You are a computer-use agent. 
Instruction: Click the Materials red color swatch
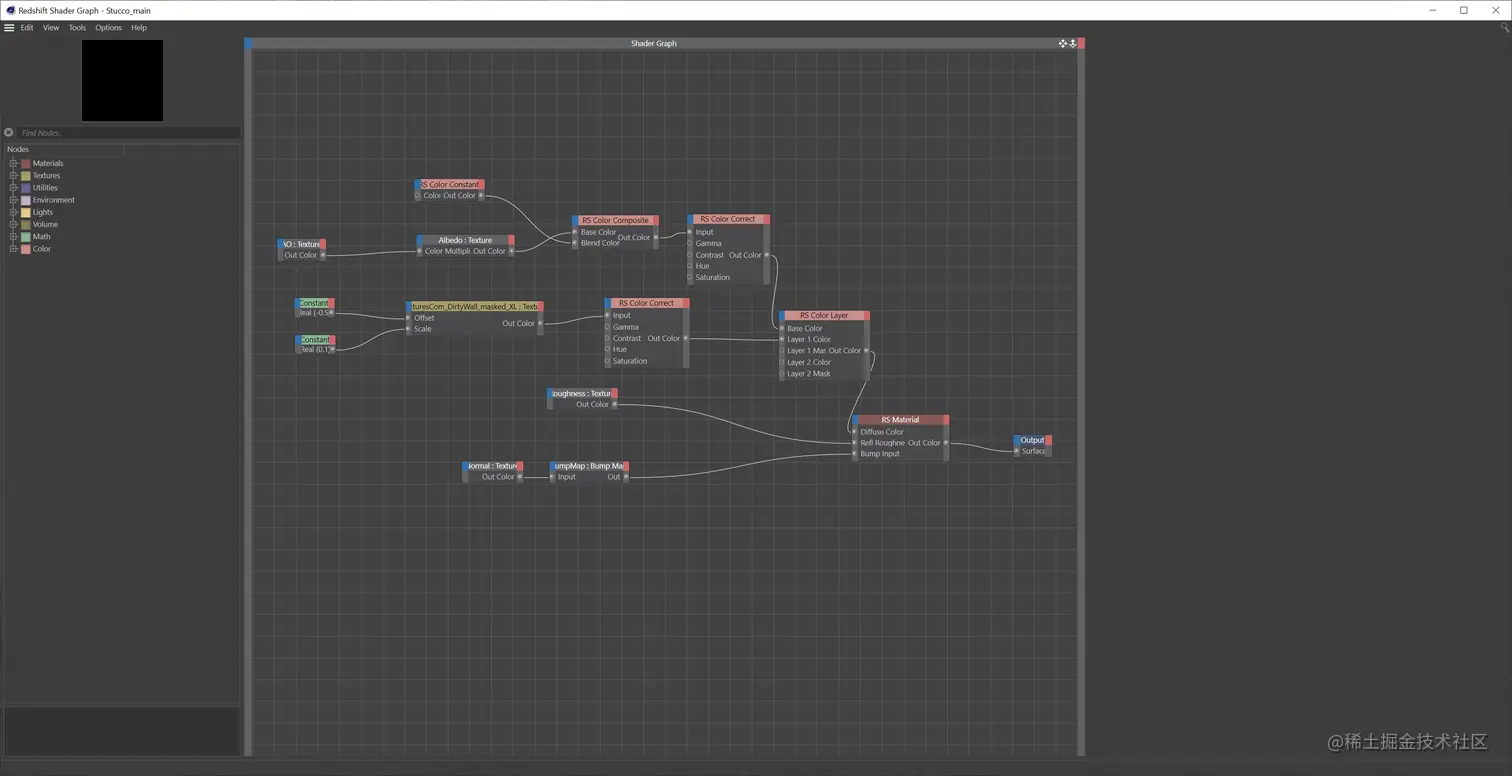pyautogui.click(x=26, y=163)
